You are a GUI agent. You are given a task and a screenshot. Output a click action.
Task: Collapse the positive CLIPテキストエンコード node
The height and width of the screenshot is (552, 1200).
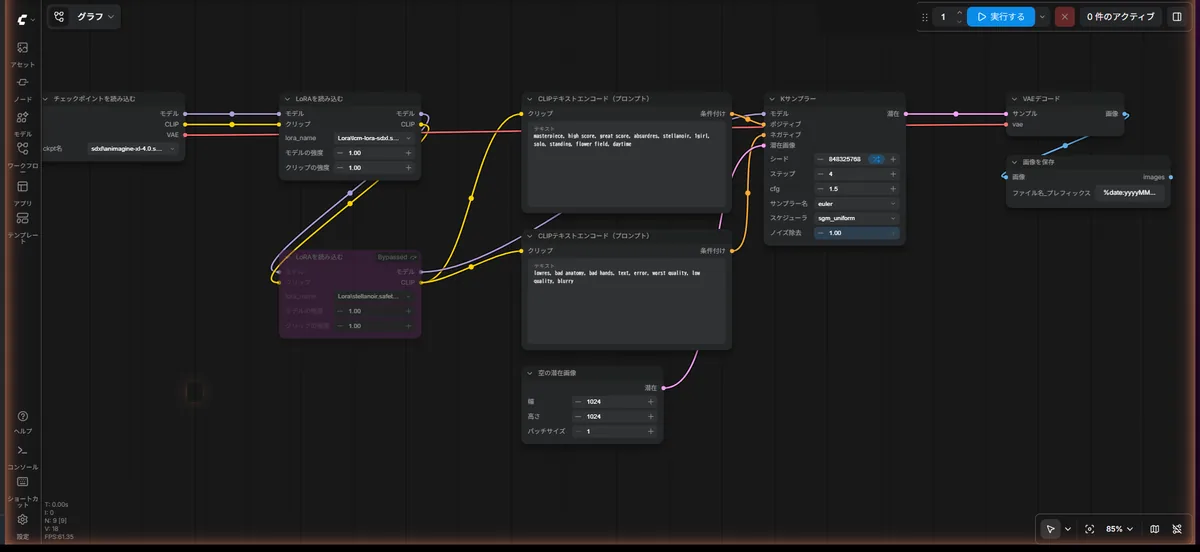[x=530, y=99]
